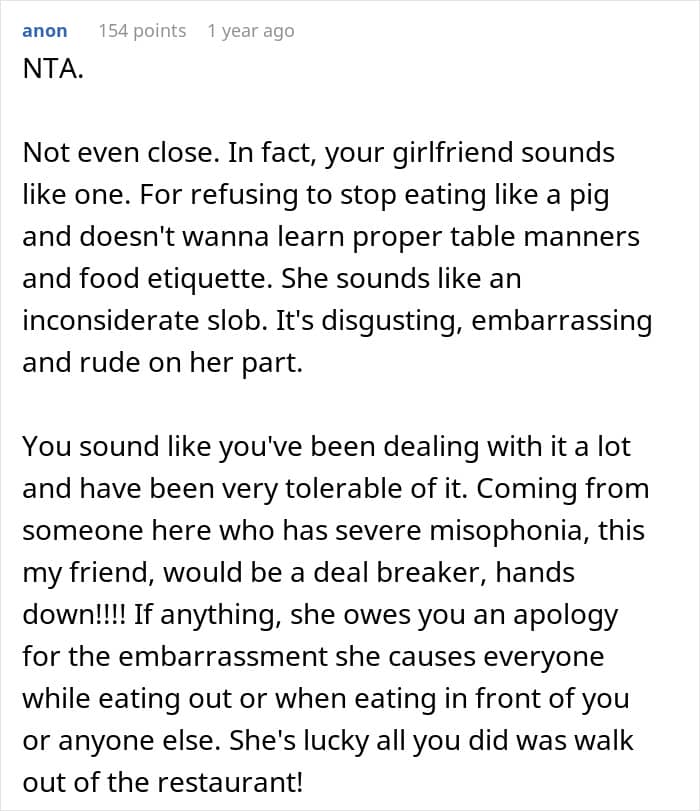This screenshot has height=811, width=700.
Task: Click the 154 points score
Action: [142, 31]
